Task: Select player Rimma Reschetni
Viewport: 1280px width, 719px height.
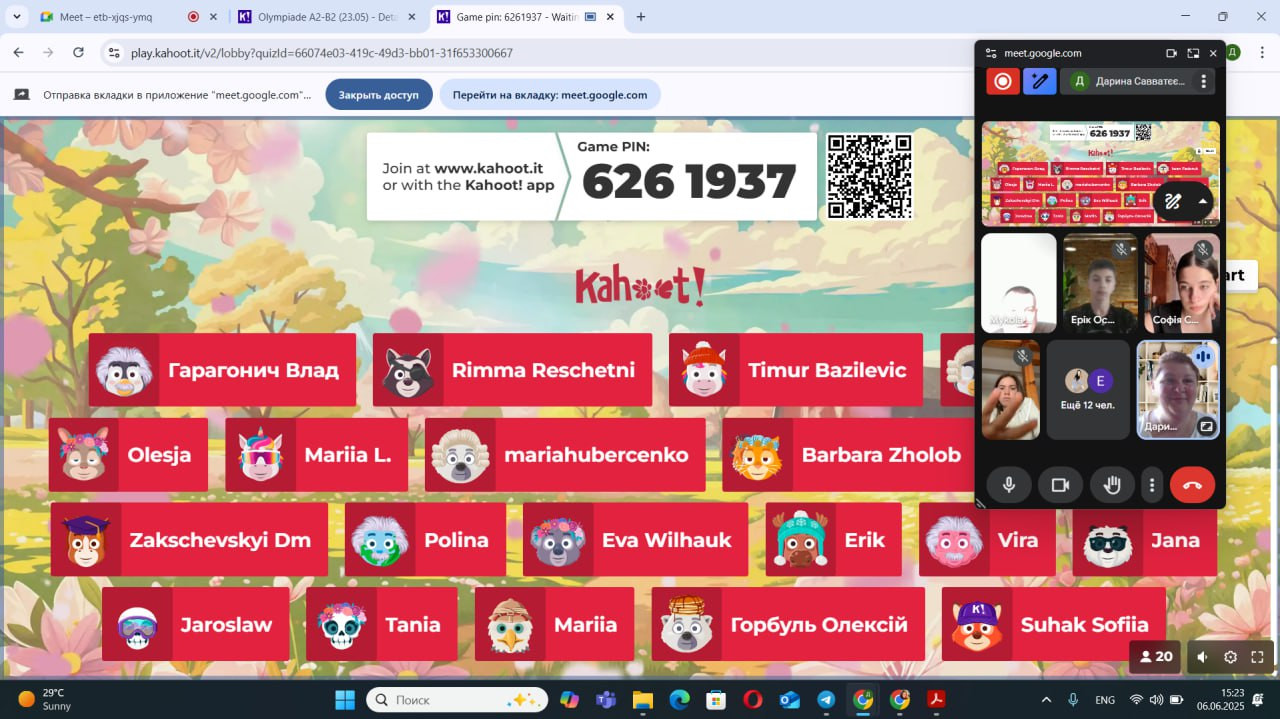Action: click(512, 370)
